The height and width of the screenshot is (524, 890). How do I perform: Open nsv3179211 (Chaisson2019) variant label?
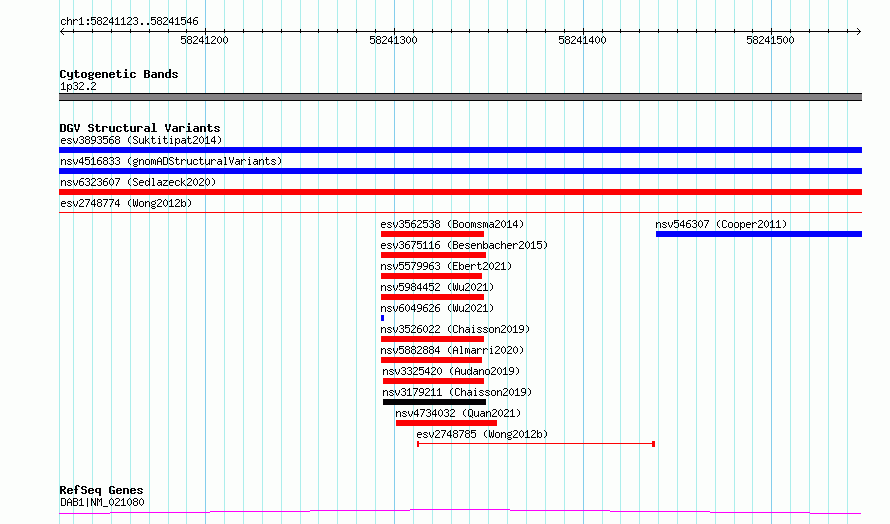457,392
